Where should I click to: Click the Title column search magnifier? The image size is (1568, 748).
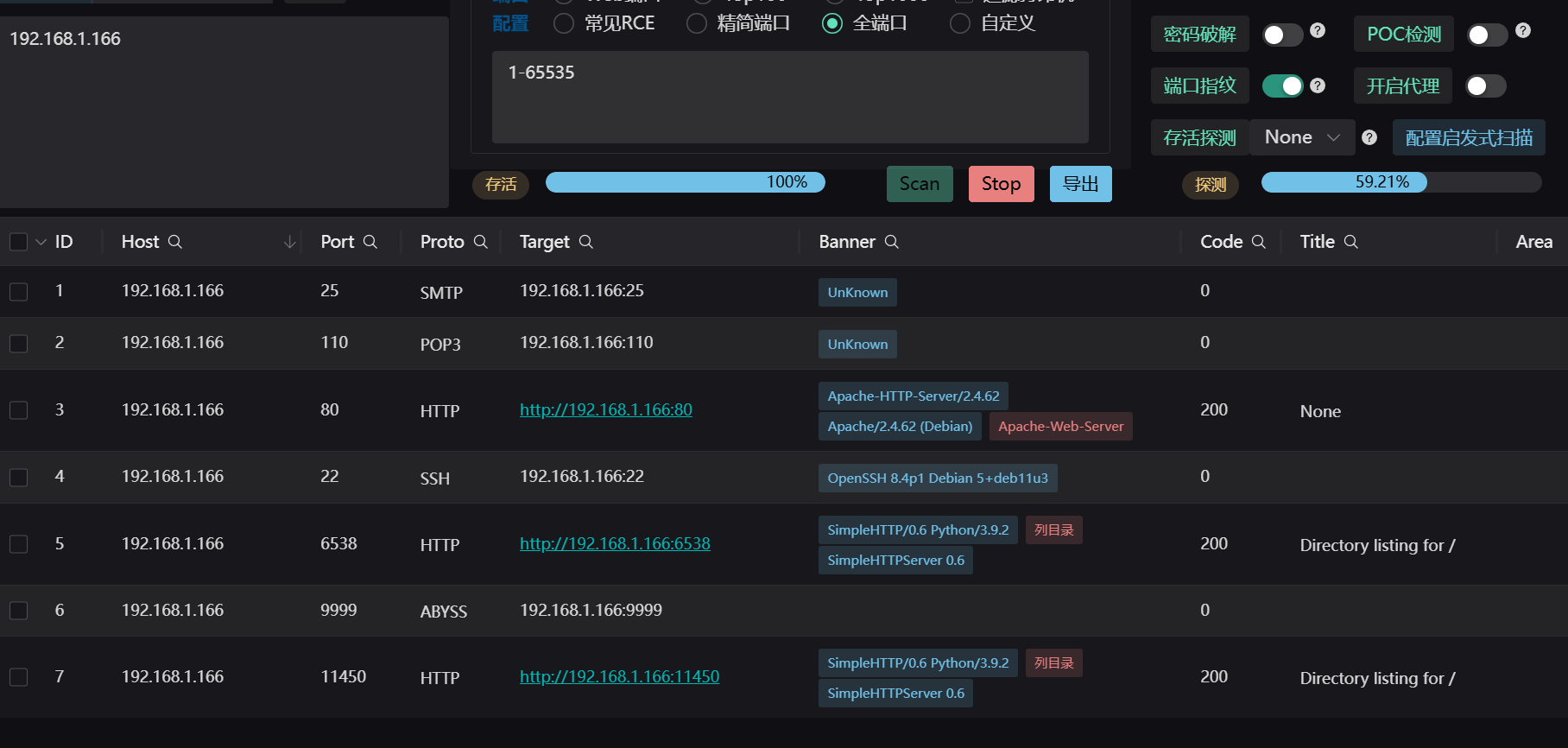click(1350, 242)
